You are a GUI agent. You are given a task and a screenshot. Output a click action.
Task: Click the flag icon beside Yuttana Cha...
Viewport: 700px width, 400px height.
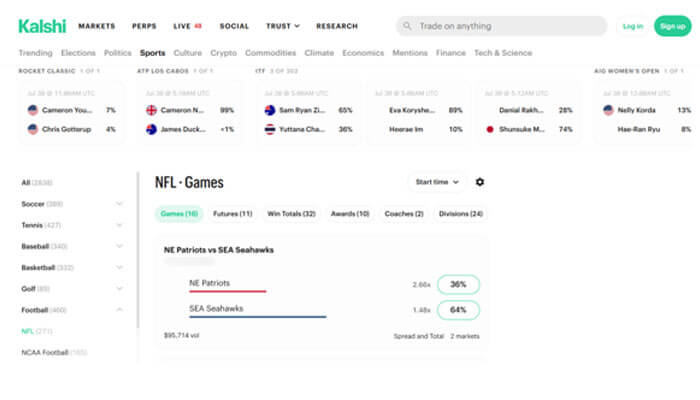click(270, 129)
